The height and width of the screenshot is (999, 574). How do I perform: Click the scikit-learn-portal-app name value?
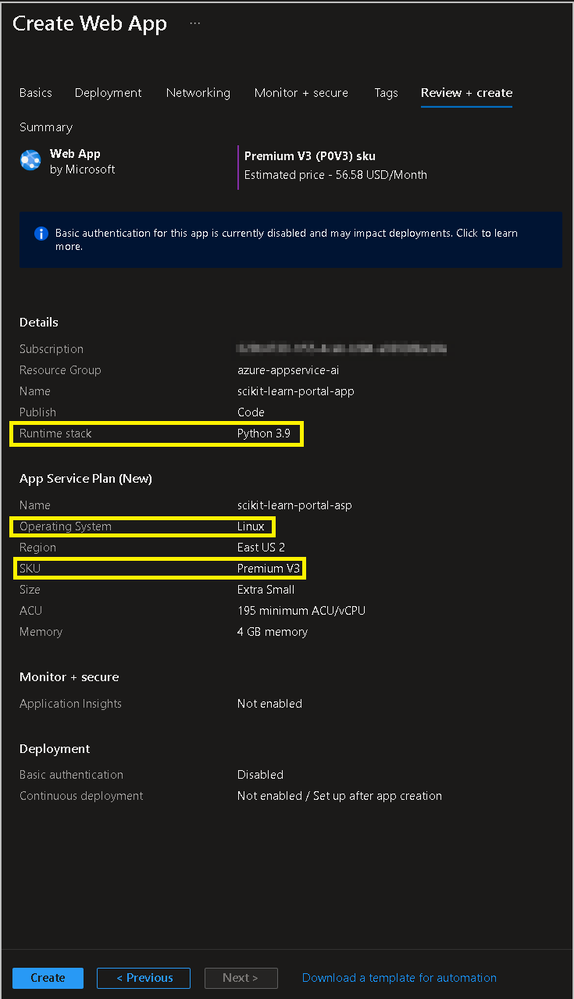[x=296, y=391]
